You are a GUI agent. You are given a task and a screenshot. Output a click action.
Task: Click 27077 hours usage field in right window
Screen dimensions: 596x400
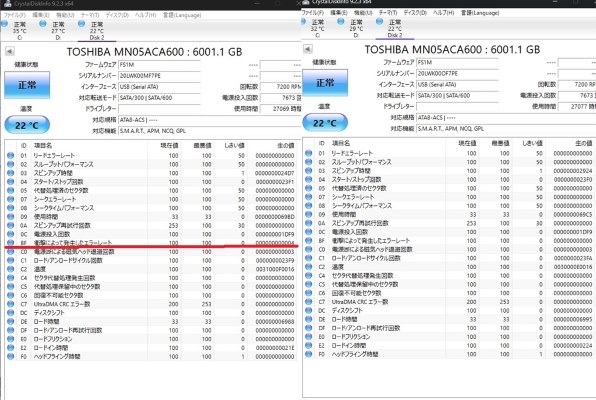pyautogui.click(x=577, y=106)
